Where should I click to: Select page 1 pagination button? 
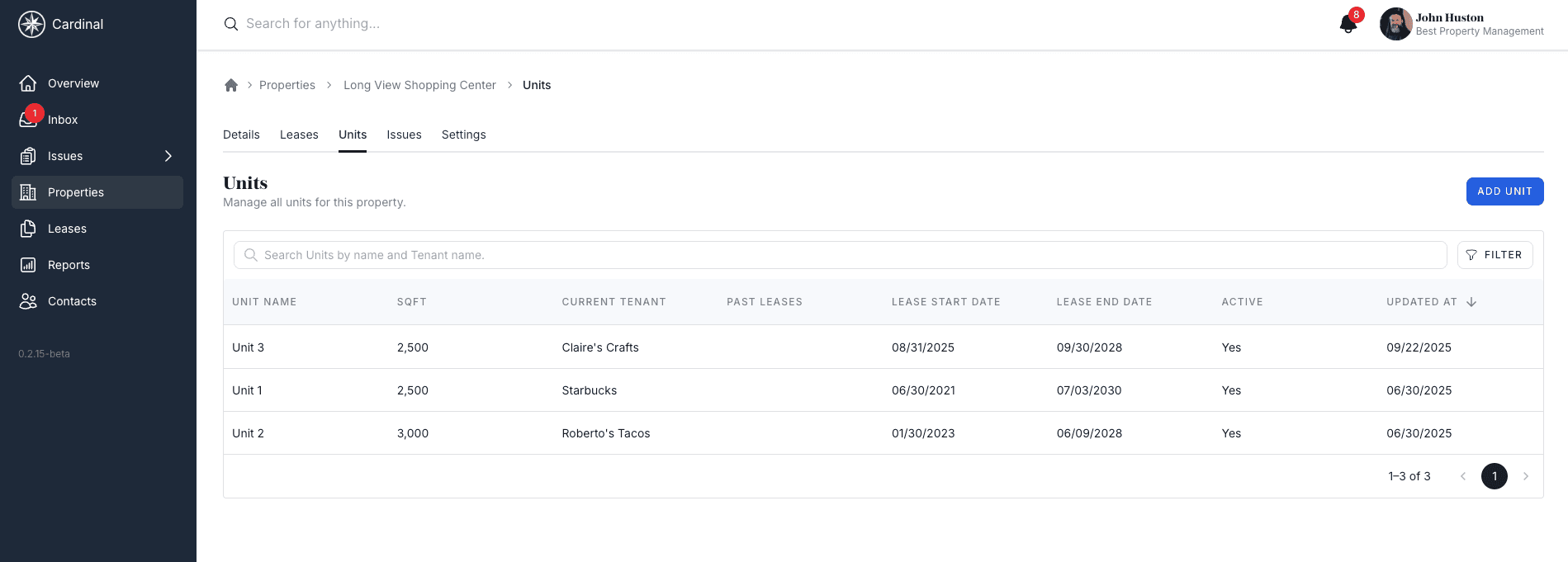coord(1495,476)
